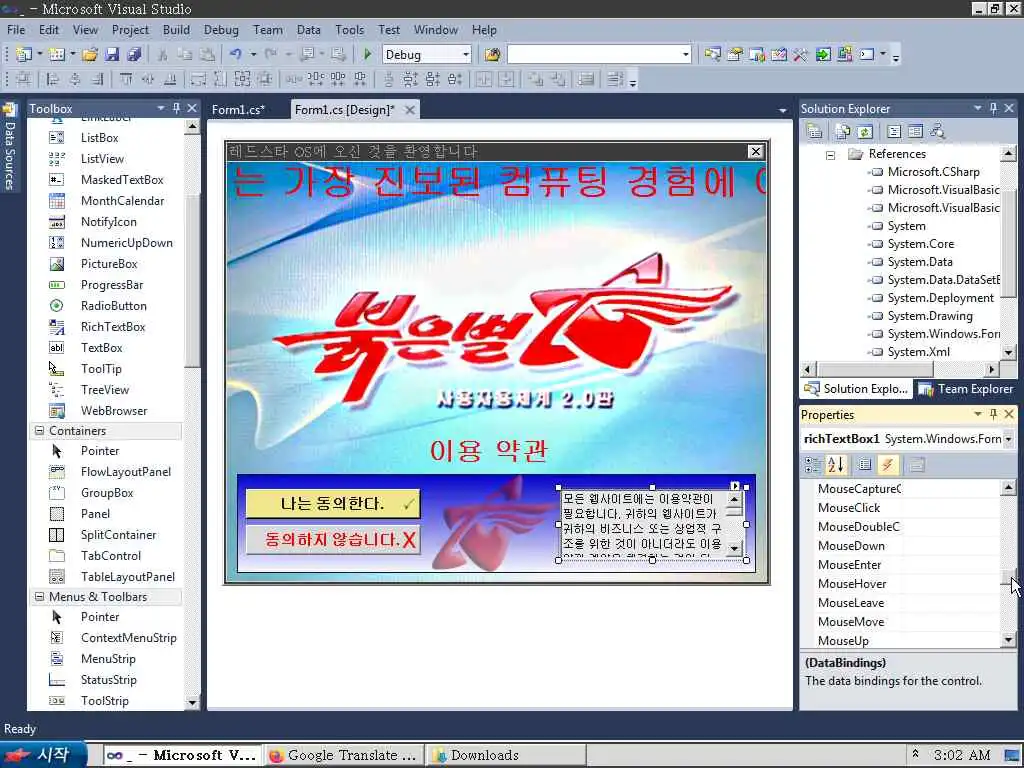Viewport: 1024px width, 768px height.
Task: Pin the Solution Explorer panel
Action: pos(993,108)
